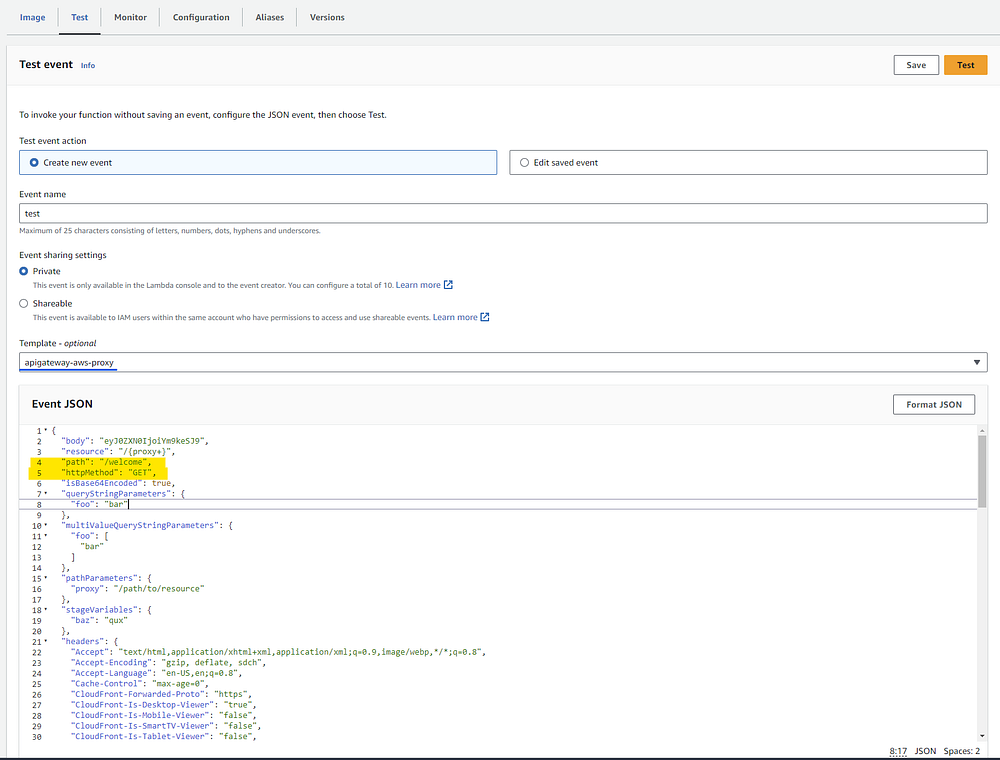Collapse the root object fold at line 1
This screenshot has height=760, width=1000.
[46, 430]
